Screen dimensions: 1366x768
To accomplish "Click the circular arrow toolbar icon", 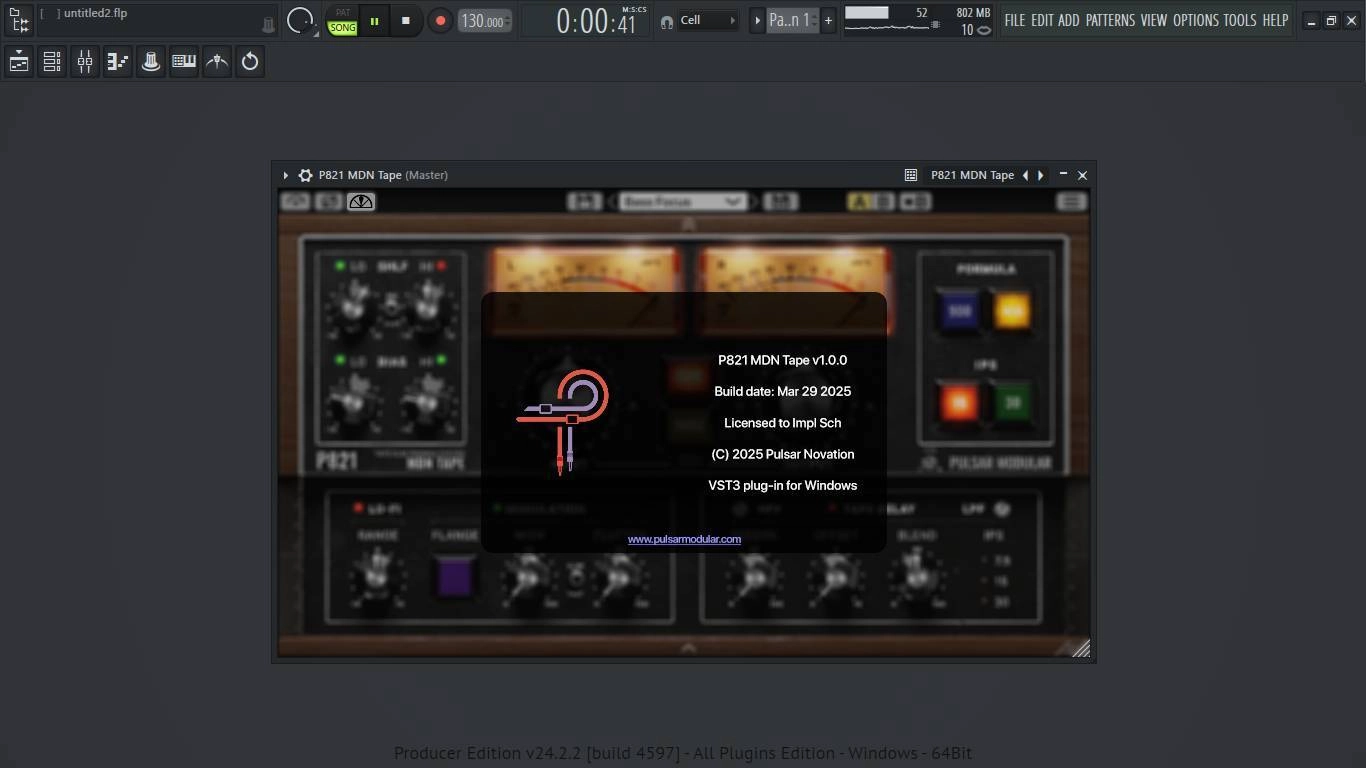I will pyautogui.click(x=250, y=62).
